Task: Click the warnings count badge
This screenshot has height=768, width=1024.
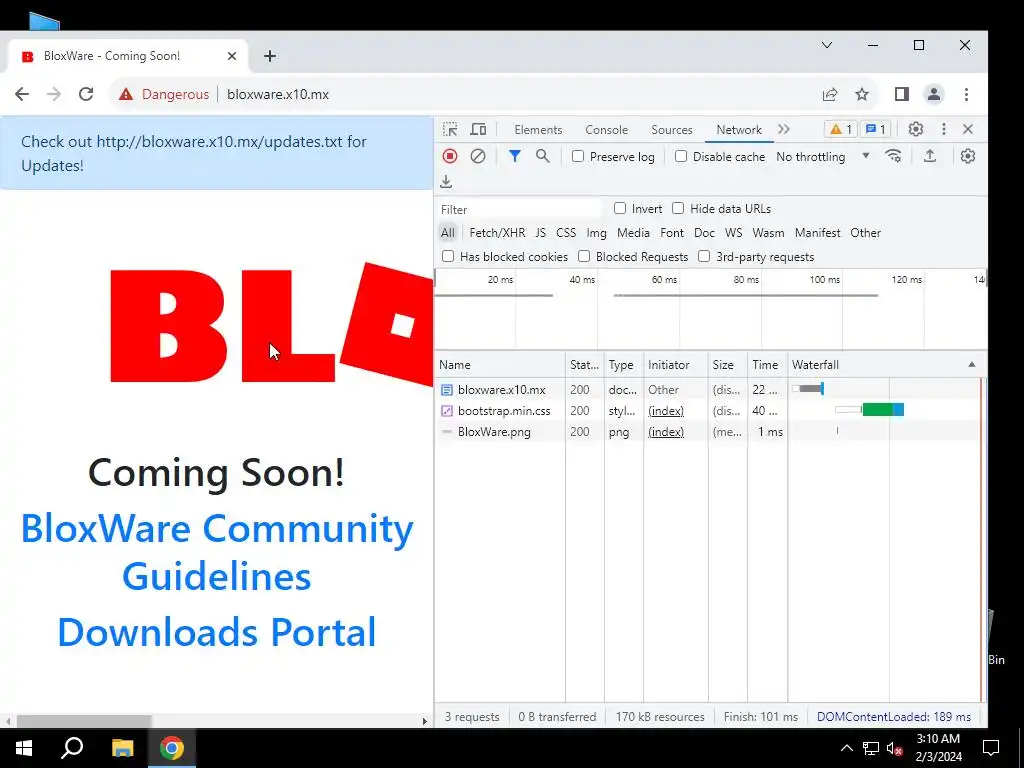Action: coord(840,129)
